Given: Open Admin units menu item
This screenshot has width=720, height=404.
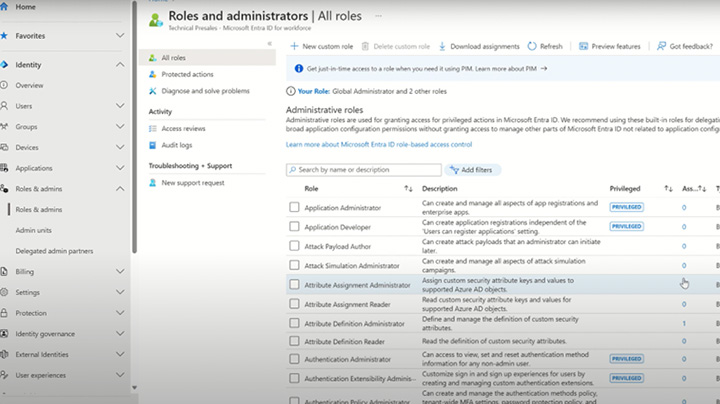Looking at the screenshot, I should coord(34,230).
